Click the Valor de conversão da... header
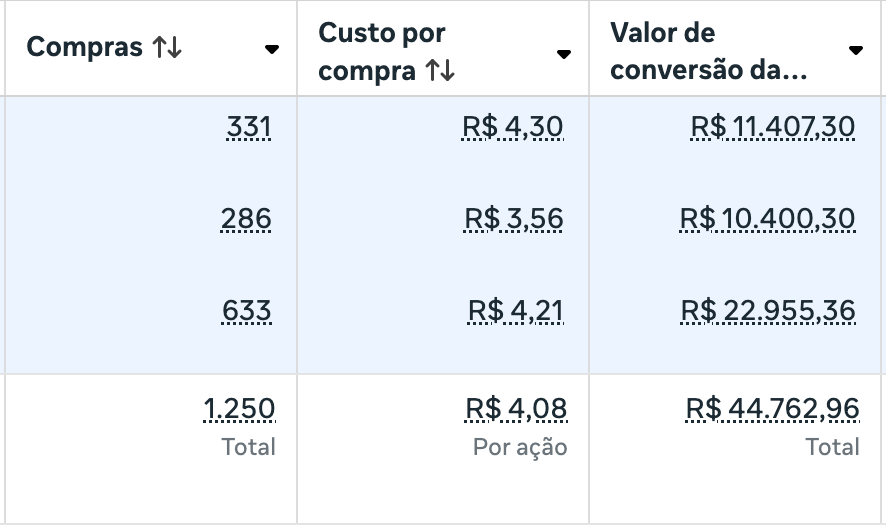886x526 pixels. [x=709, y=51]
